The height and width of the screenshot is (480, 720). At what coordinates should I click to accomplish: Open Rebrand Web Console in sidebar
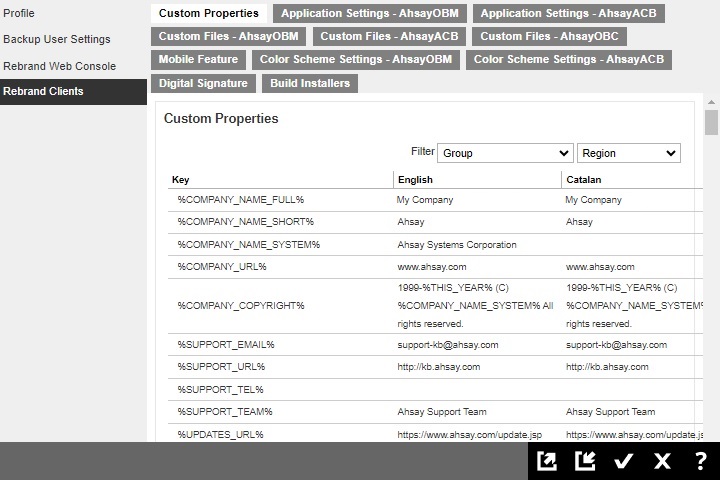[x=59, y=66]
